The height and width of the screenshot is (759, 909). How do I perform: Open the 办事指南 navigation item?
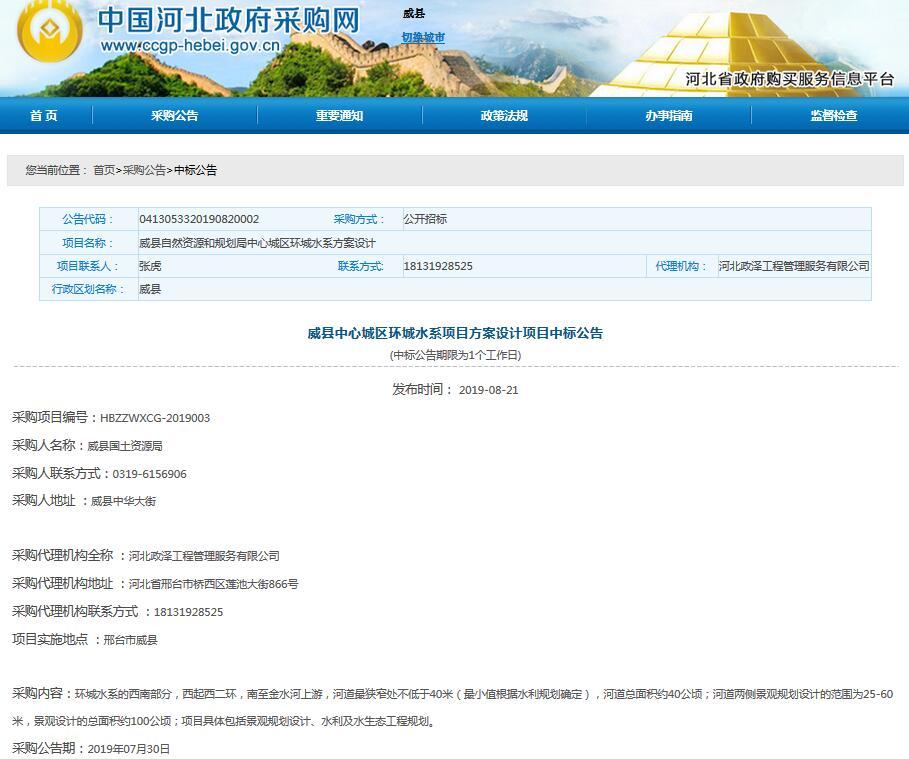(668, 116)
